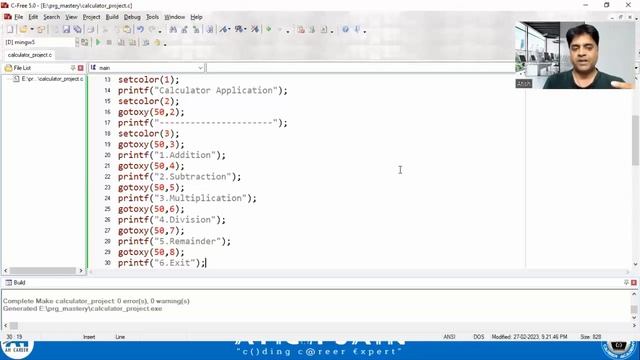The width and height of the screenshot is (640, 360).
Task: Click the Complete Make build output line
Action: coord(96,301)
